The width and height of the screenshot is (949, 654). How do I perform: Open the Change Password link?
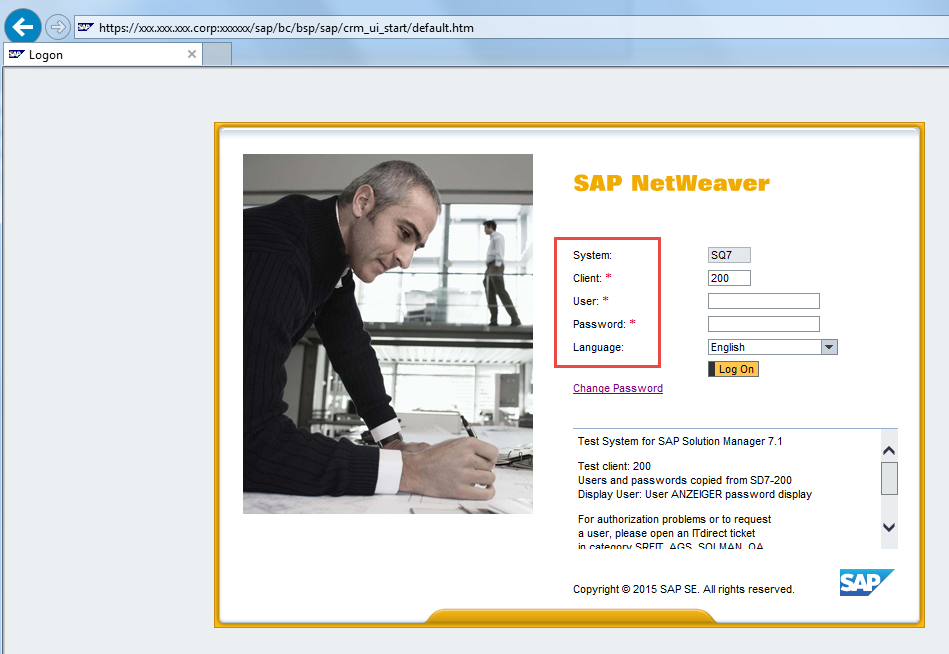point(618,388)
